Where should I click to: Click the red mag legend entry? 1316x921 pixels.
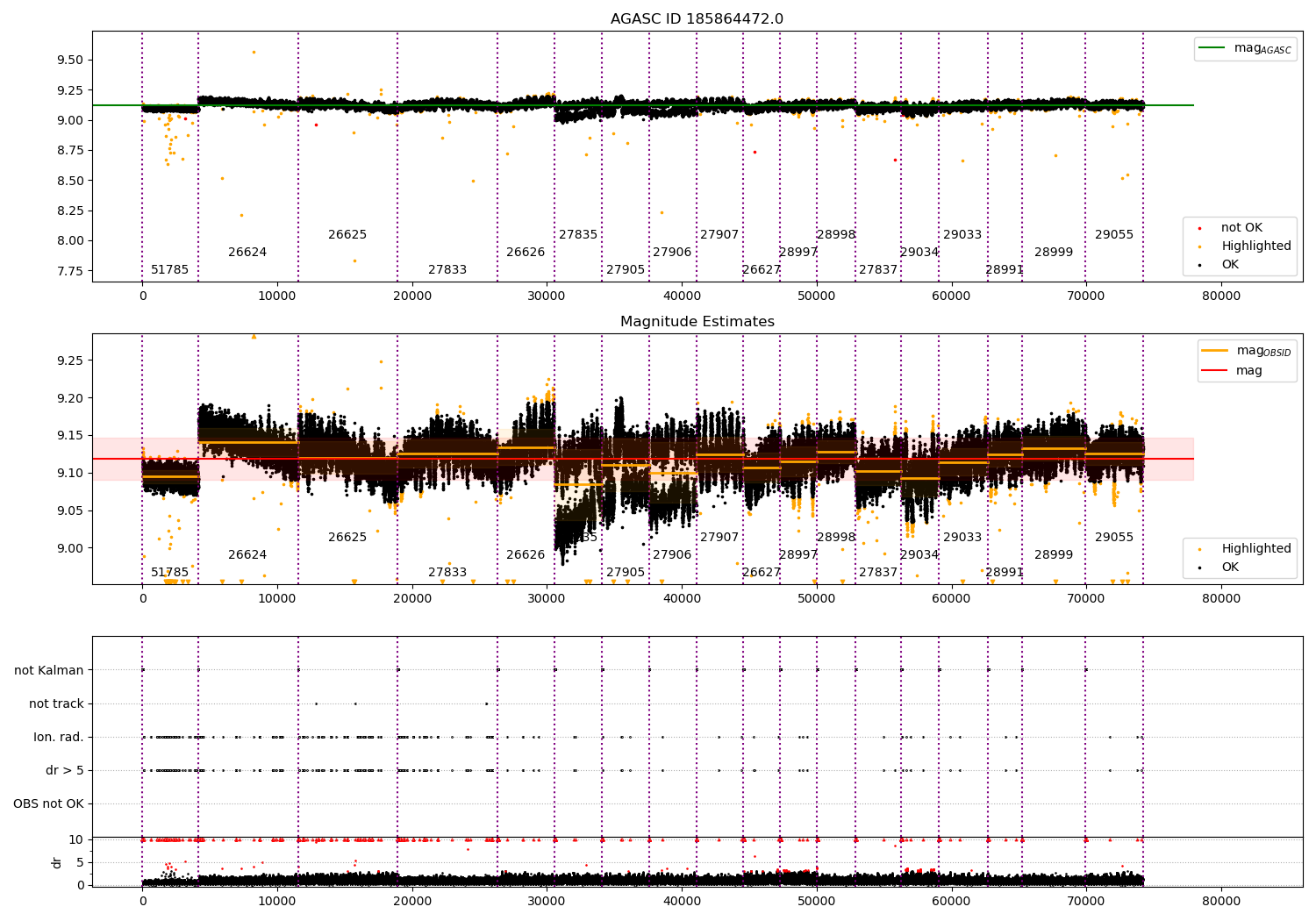(1232, 371)
